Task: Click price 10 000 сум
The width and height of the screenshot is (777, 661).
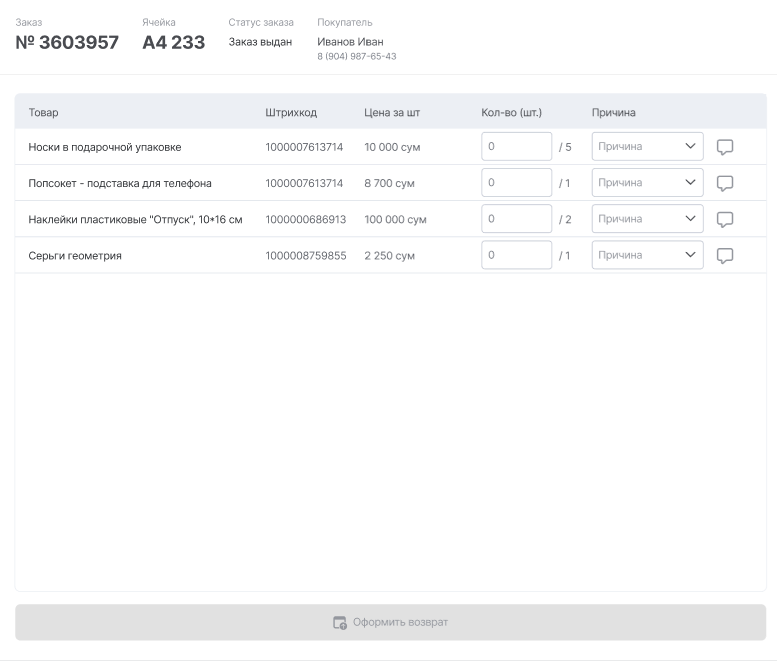Action: tap(392, 147)
